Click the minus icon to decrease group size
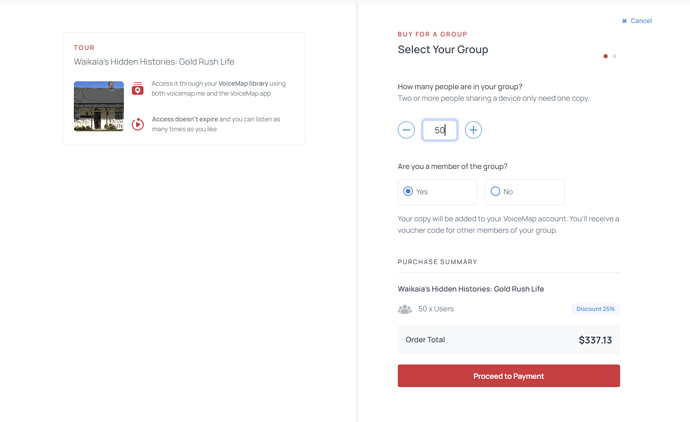Viewport: 690px width, 422px height. [406, 130]
